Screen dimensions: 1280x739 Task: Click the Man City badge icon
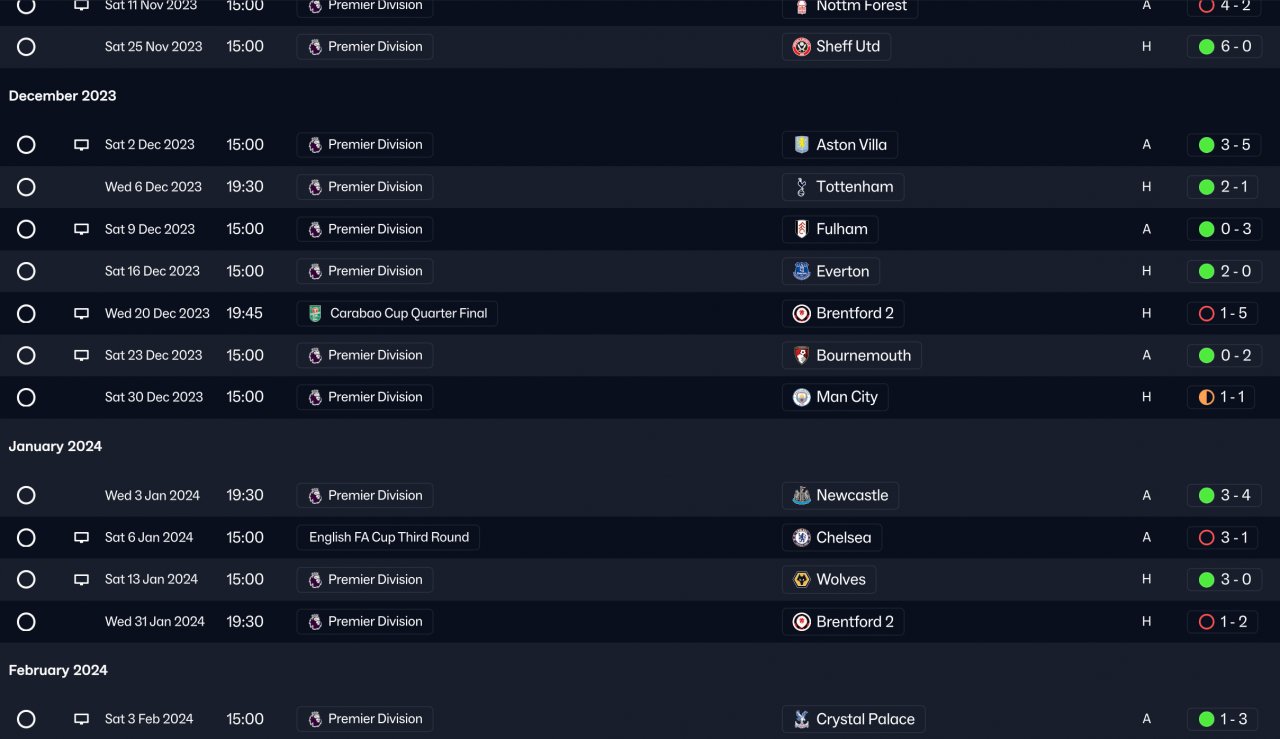tap(801, 397)
